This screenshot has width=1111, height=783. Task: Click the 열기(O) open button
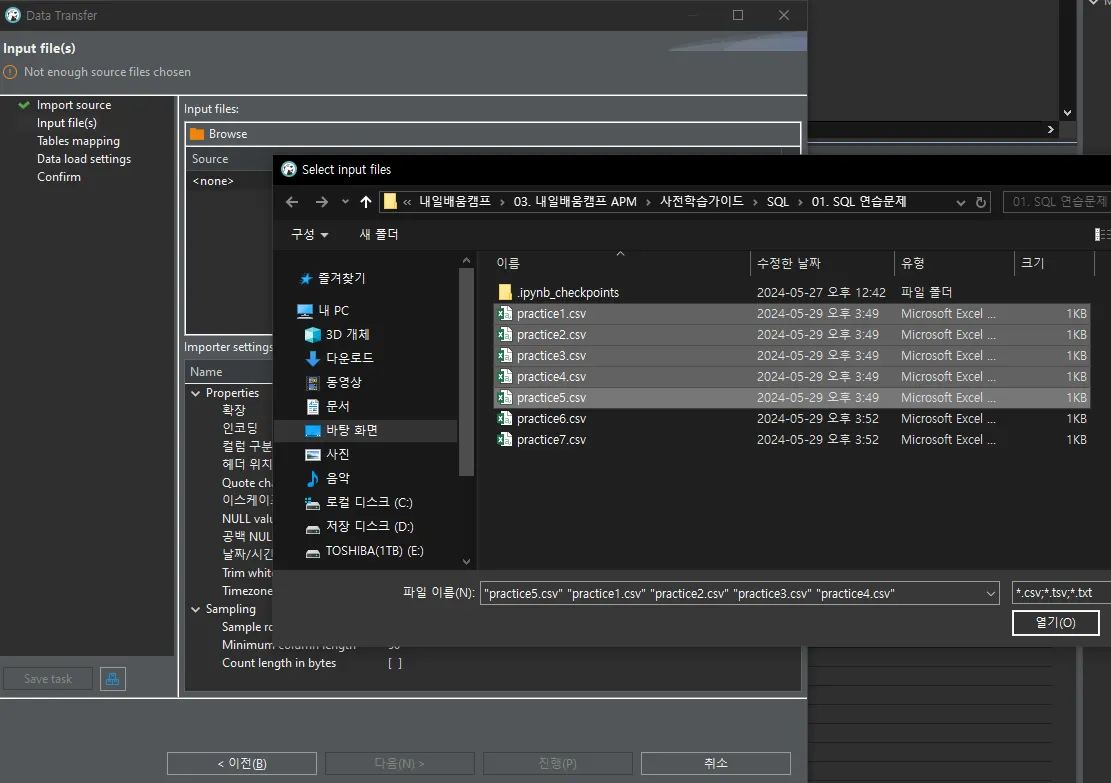tap(1055, 623)
